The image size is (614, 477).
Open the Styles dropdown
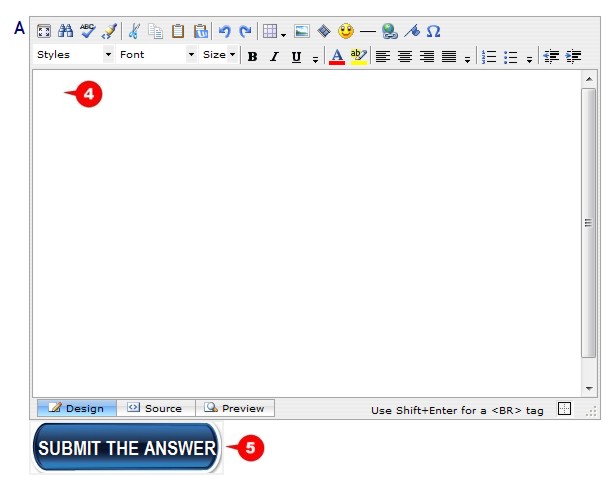coord(74,54)
